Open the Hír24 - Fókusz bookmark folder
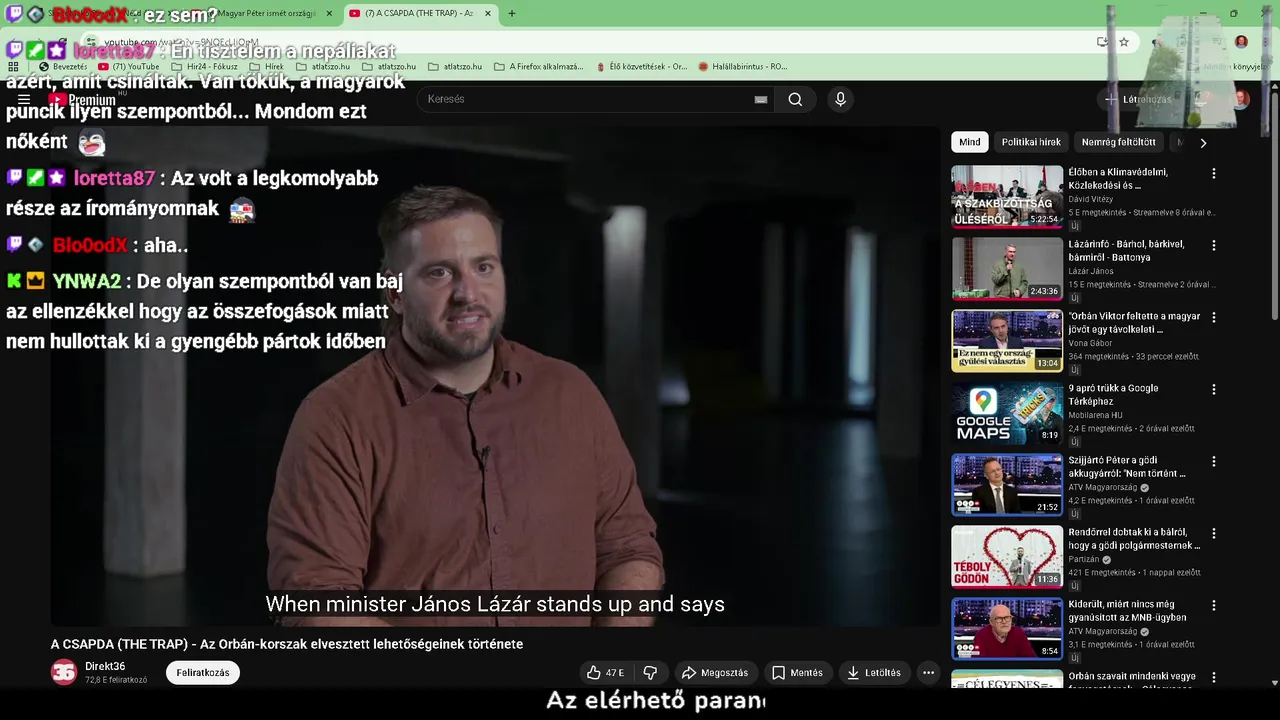 (x=204, y=67)
